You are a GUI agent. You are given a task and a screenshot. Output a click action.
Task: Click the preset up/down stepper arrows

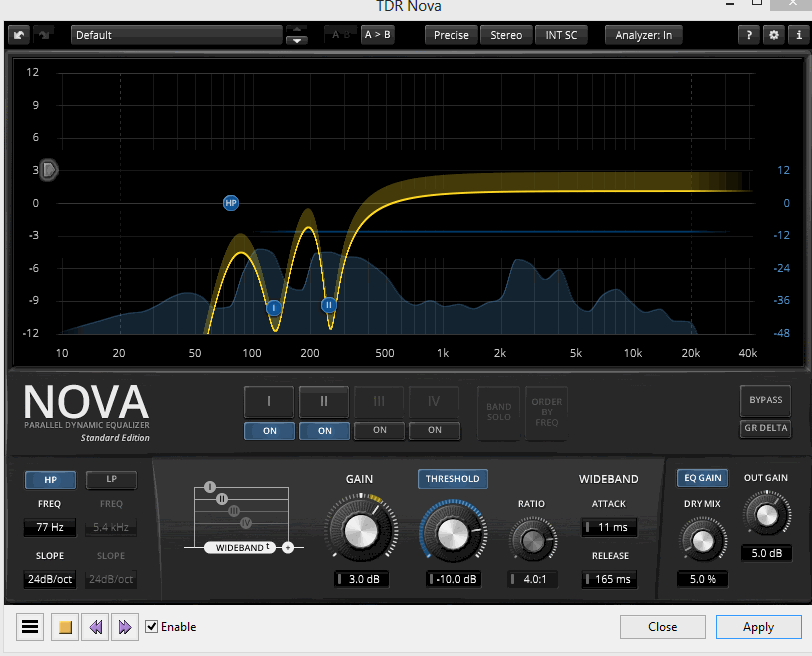(x=296, y=35)
